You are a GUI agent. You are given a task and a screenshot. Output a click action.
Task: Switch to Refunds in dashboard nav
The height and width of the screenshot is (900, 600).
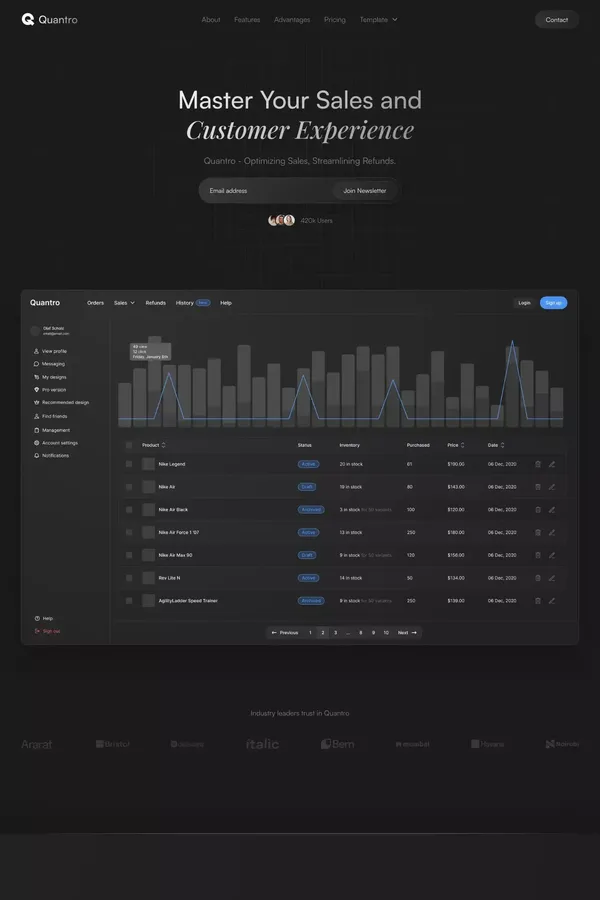(156, 302)
